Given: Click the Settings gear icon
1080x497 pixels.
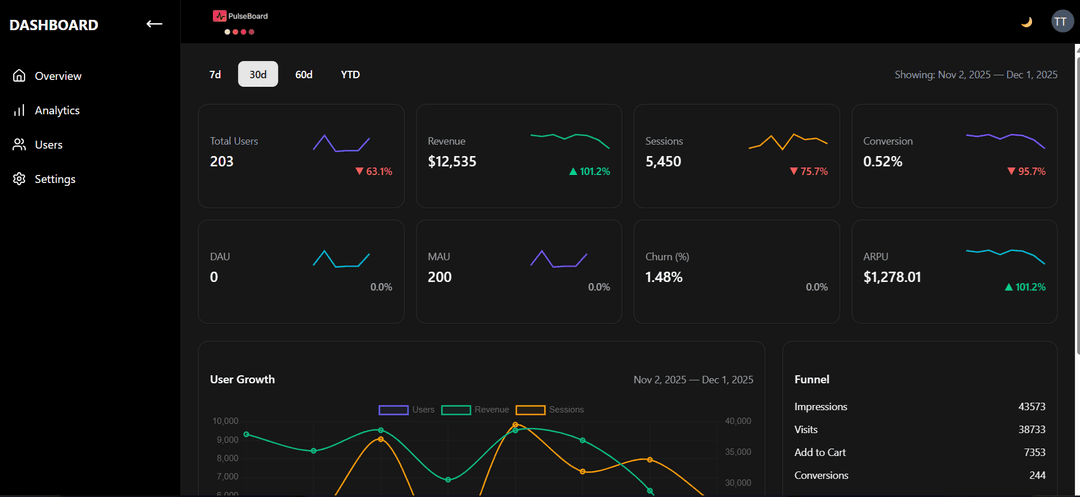Looking at the screenshot, I should pos(19,179).
